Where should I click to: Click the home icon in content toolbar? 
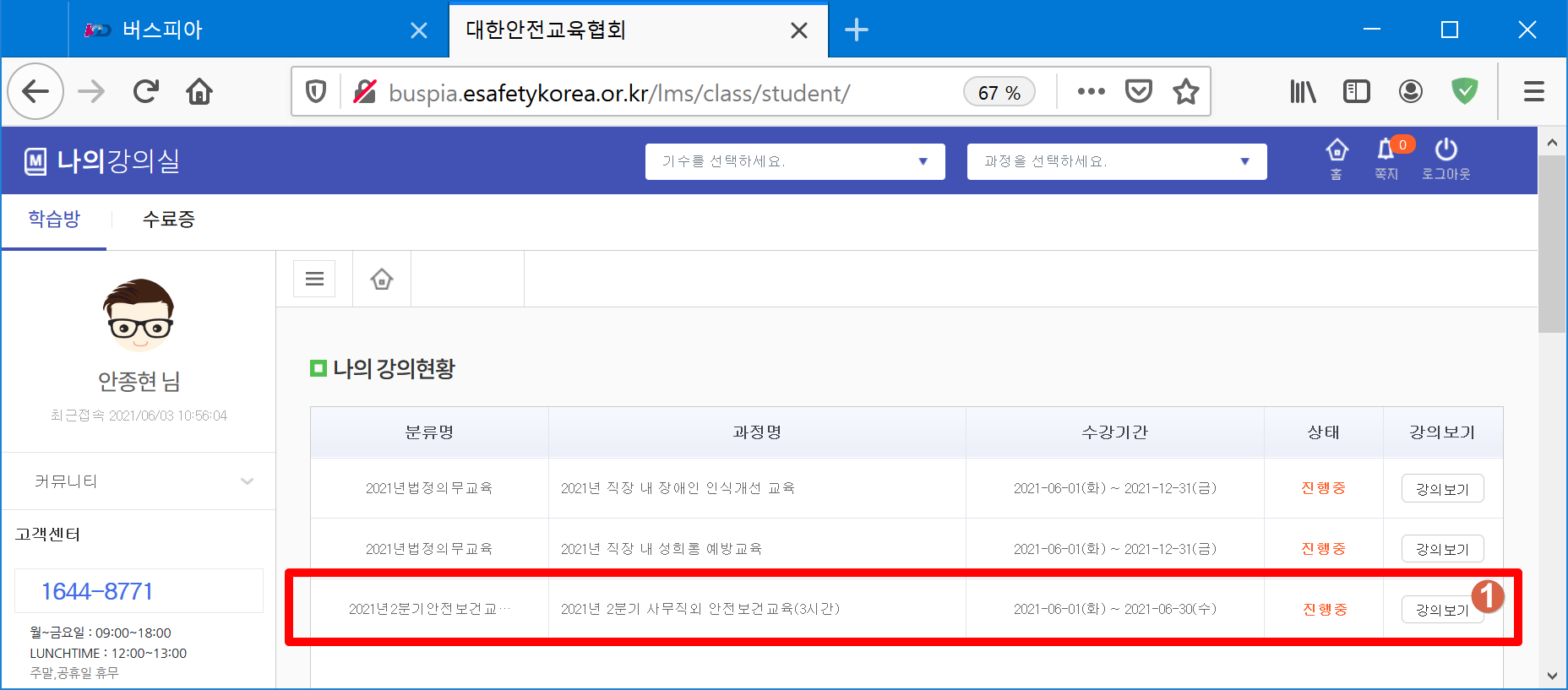point(382,279)
